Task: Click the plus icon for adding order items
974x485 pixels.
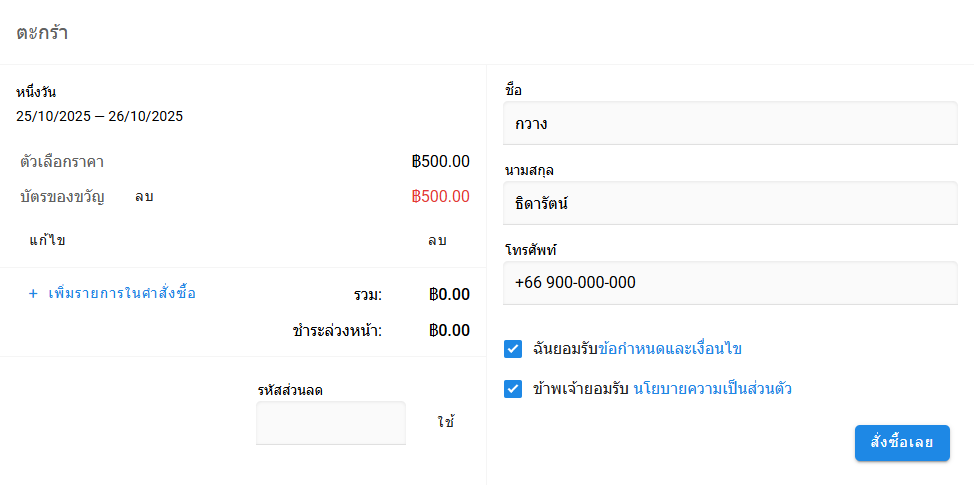Action: (x=33, y=294)
